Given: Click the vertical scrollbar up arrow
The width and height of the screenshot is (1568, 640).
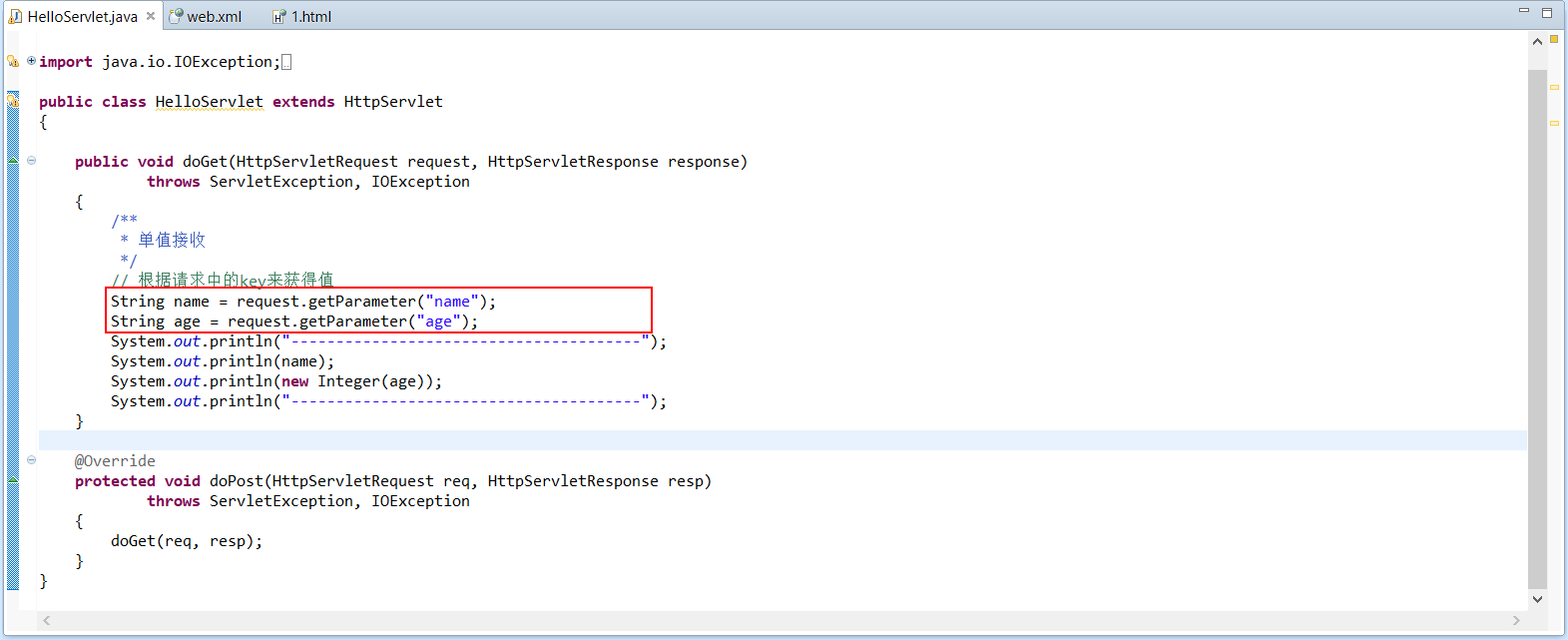Looking at the screenshot, I should [1537, 41].
